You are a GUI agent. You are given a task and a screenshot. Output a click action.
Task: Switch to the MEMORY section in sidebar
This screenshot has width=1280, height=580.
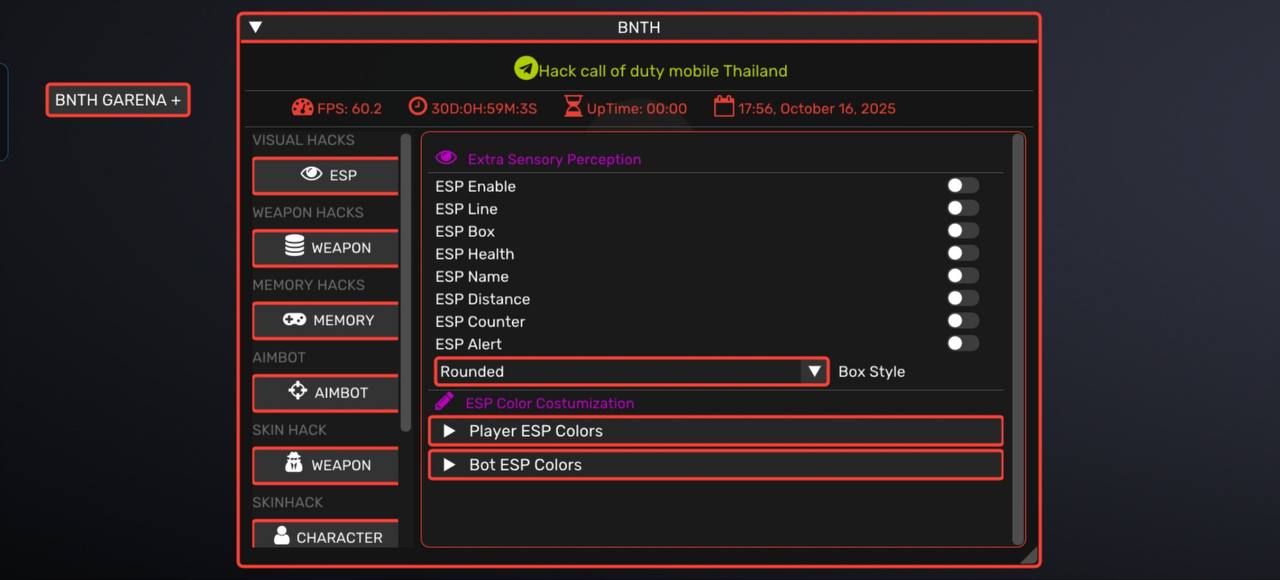326,320
